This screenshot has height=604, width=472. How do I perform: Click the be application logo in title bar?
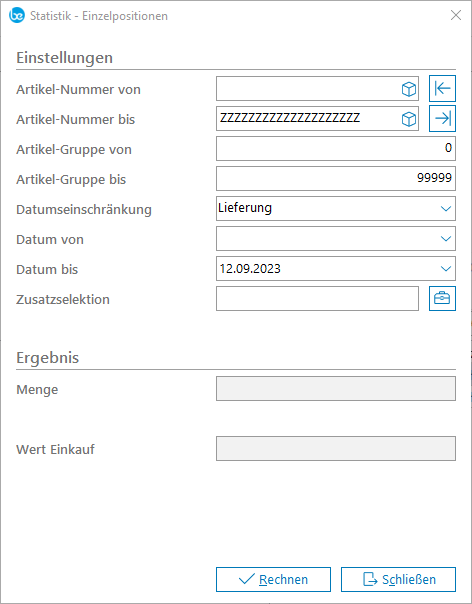coord(17,15)
